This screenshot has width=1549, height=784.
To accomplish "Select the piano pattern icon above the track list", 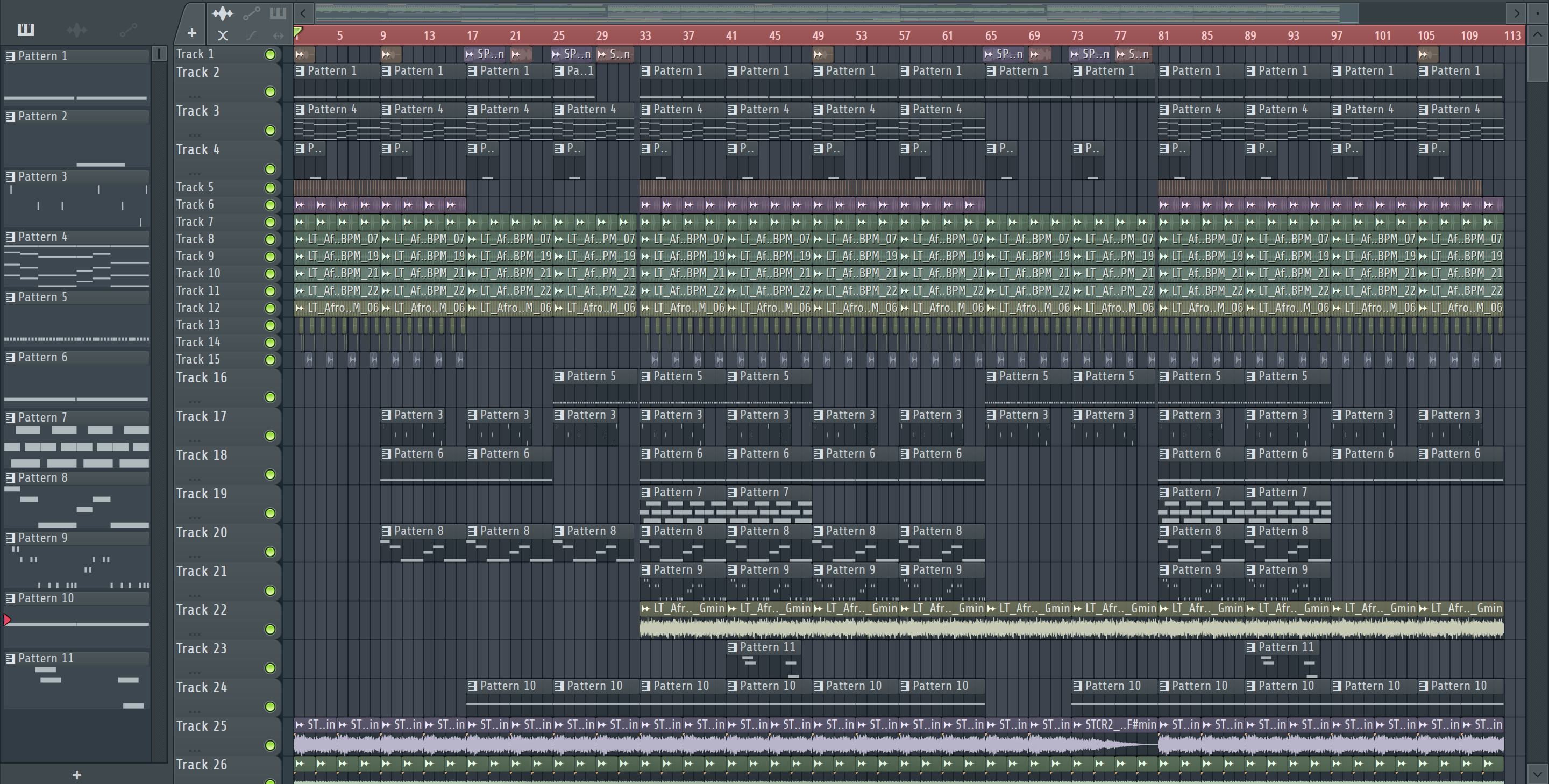I will [278, 13].
